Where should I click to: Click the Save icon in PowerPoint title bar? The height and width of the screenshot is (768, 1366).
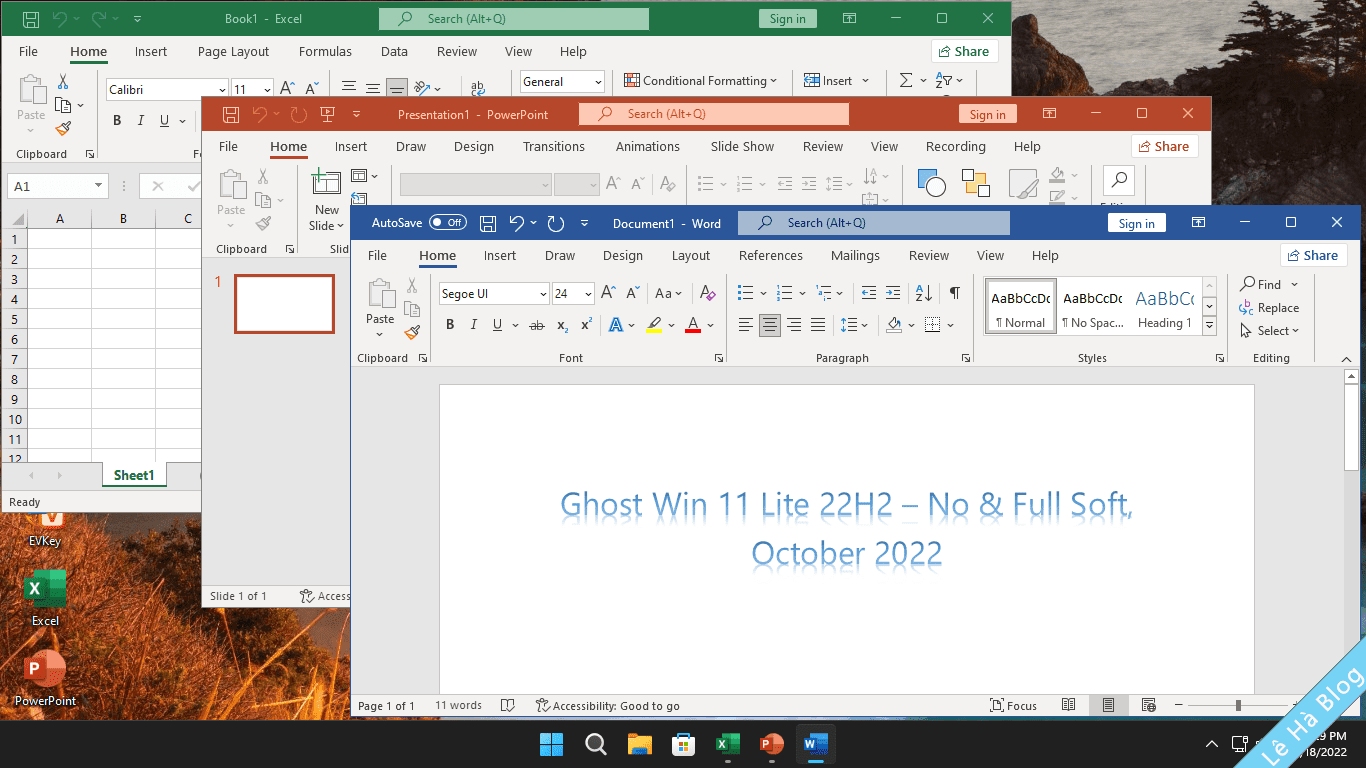[x=231, y=114]
